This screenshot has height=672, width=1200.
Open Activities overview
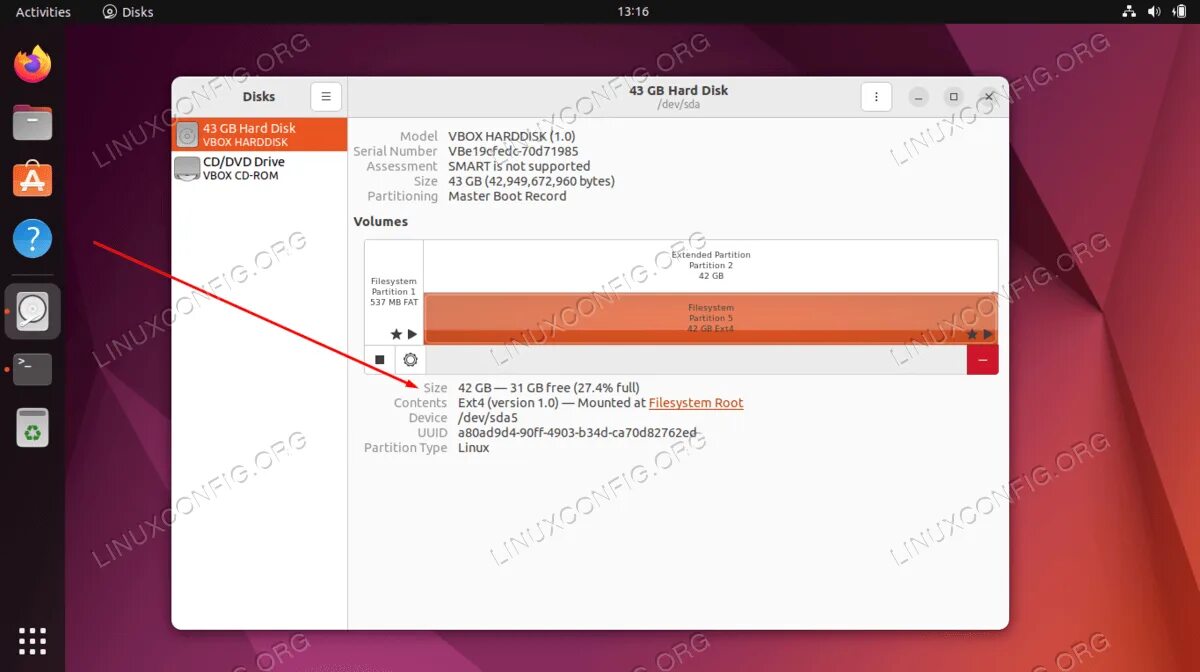click(x=43, y=12)
